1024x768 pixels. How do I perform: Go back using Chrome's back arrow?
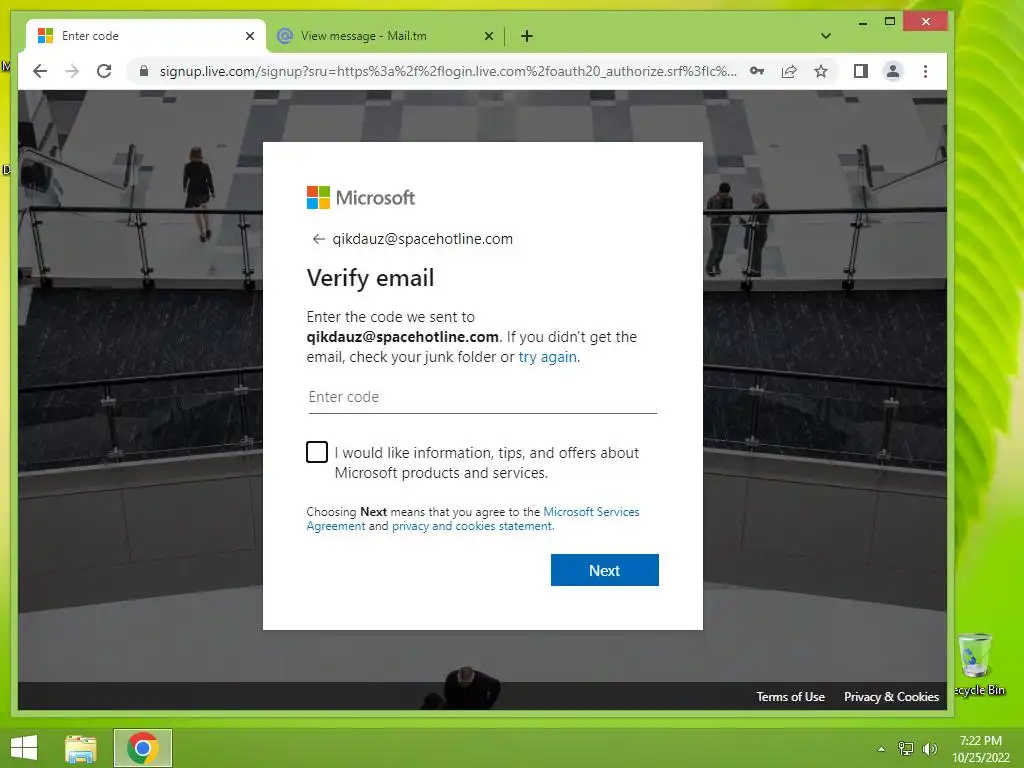[40, 71]
